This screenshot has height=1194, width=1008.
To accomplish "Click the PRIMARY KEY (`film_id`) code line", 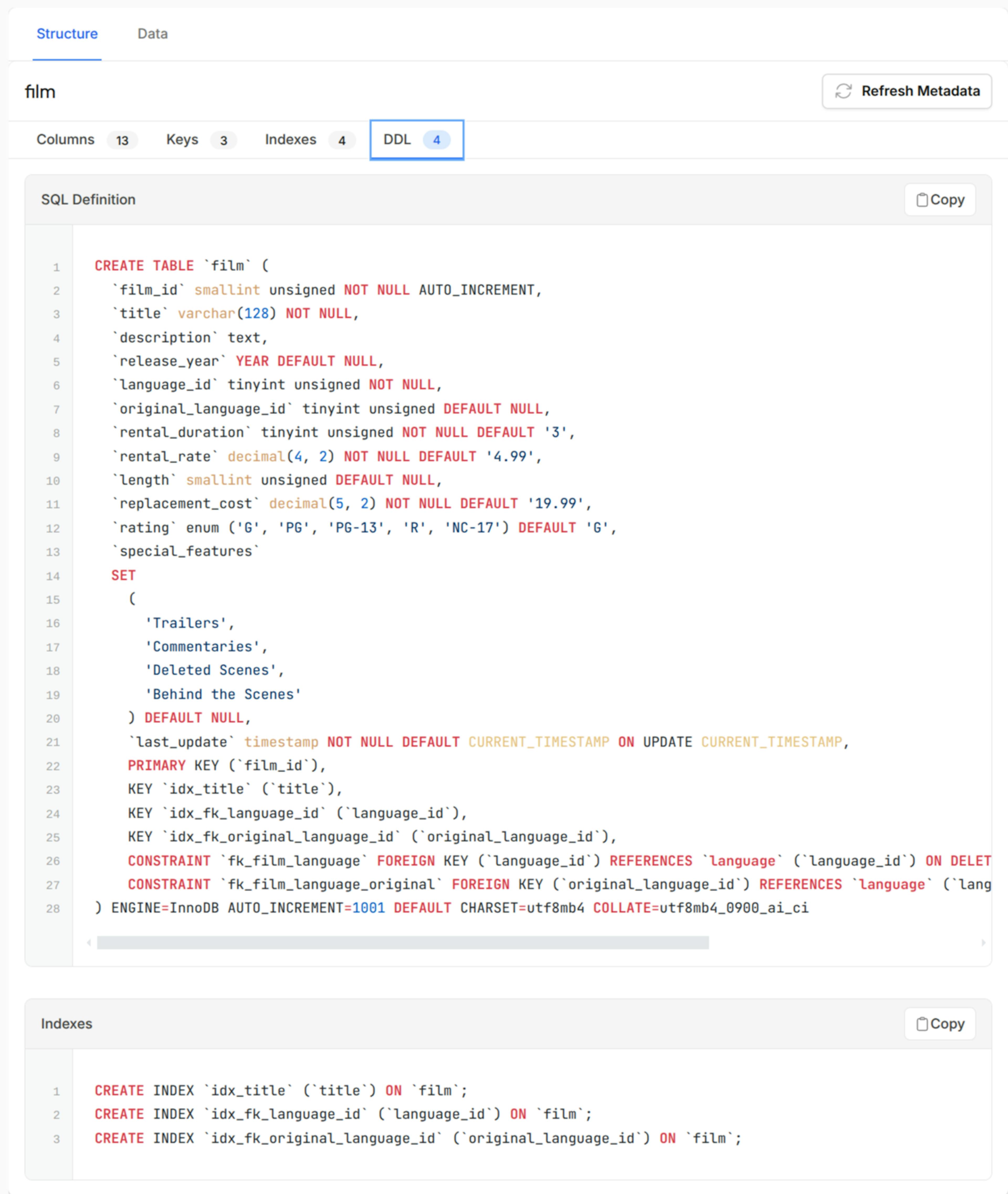I will tap(226, 765).
